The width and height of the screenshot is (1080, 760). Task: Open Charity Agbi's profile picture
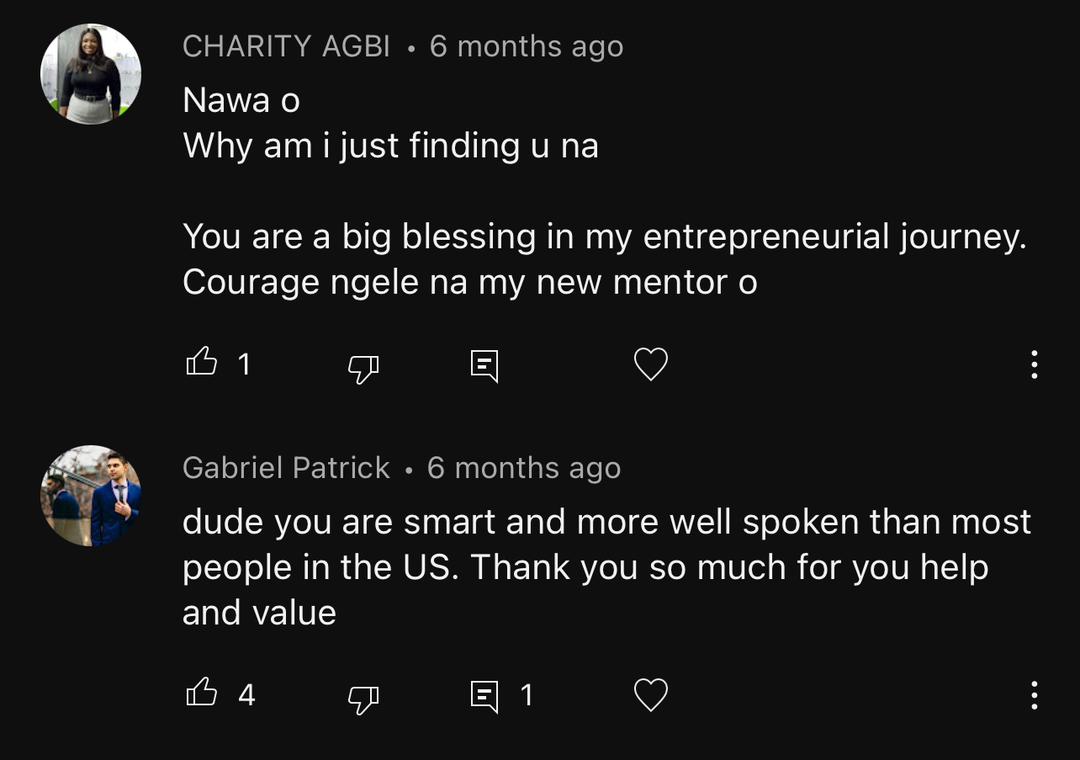pos(90,74)
